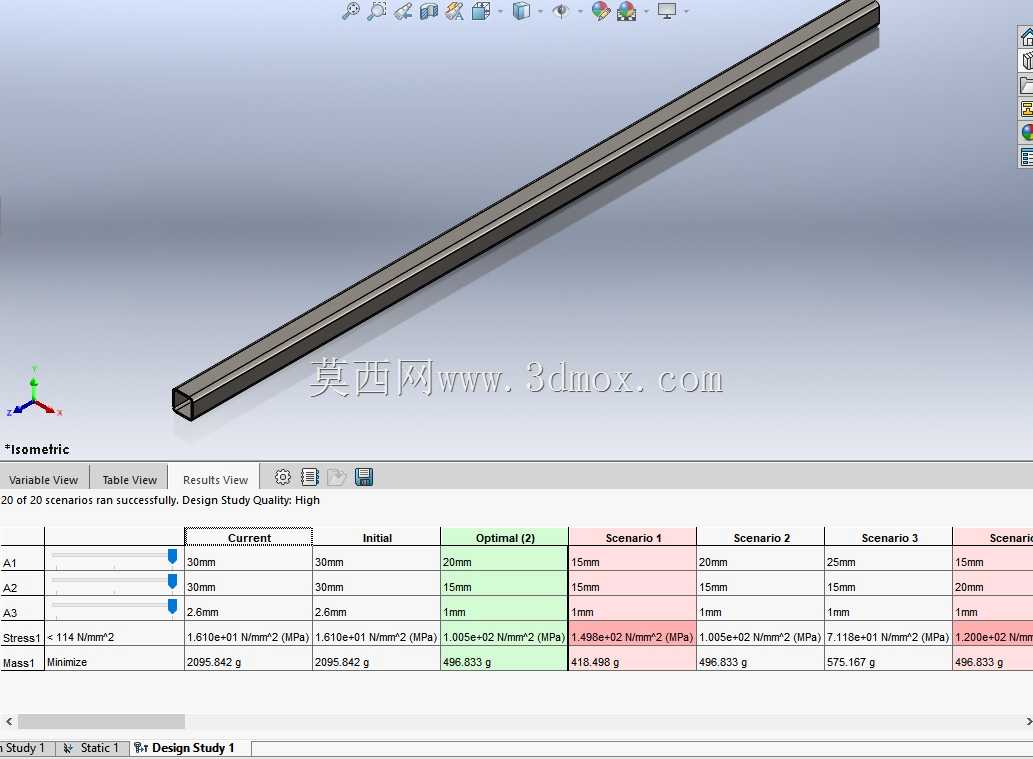This screenshot has height=759, width=1033.
Task: Click the View Settings monitor icon
Action: pyautogui.click(x=667, y=11)
